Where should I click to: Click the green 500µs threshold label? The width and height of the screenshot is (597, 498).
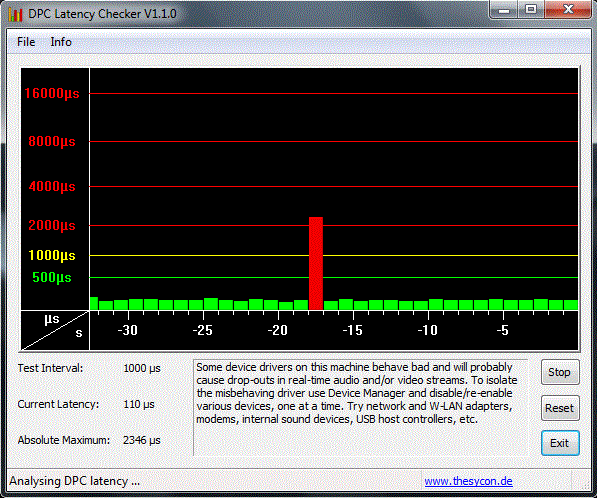52,277
